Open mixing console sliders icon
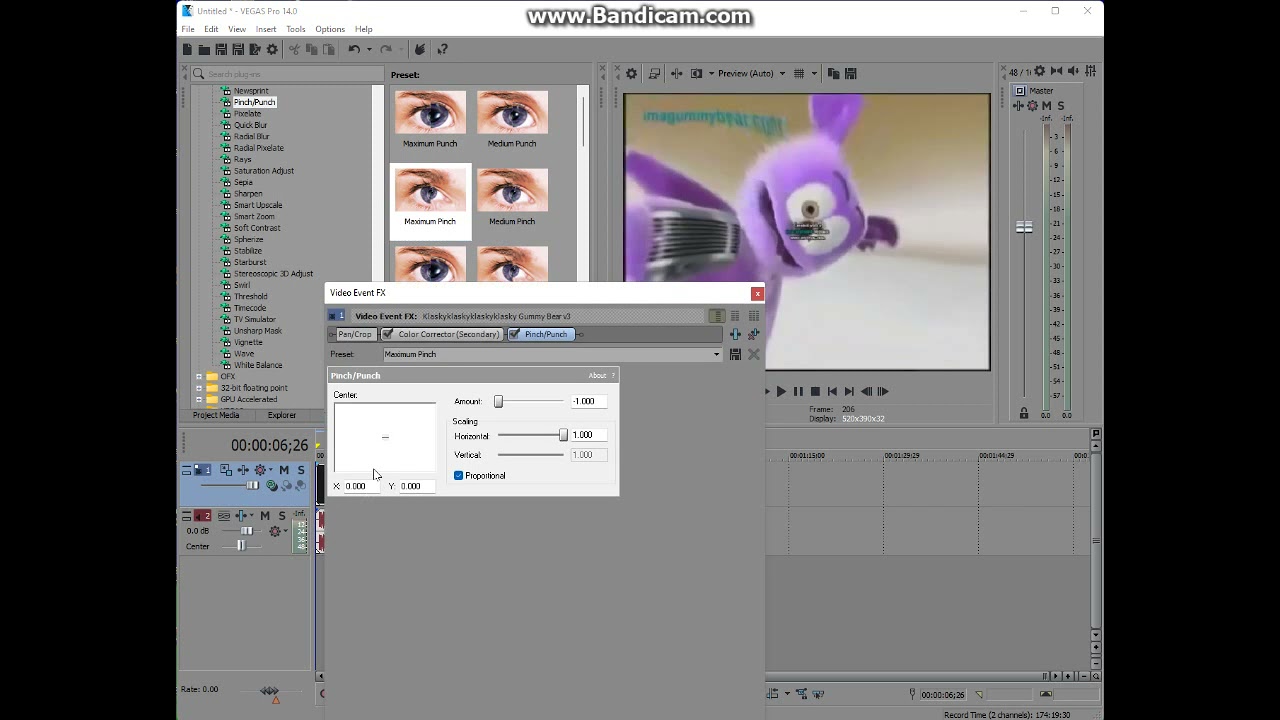Viewport: 1280px width, 720px height. (x=1090, y=71)
